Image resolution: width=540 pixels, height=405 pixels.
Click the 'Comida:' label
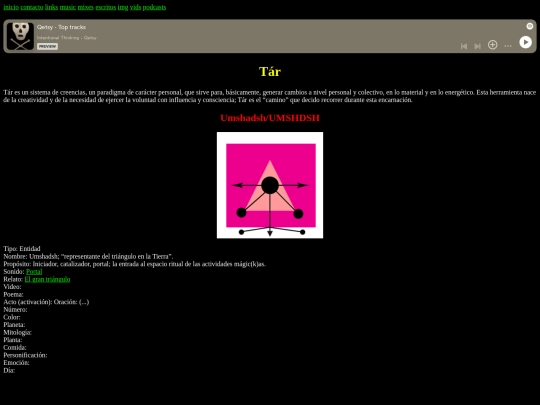(15, 347)
